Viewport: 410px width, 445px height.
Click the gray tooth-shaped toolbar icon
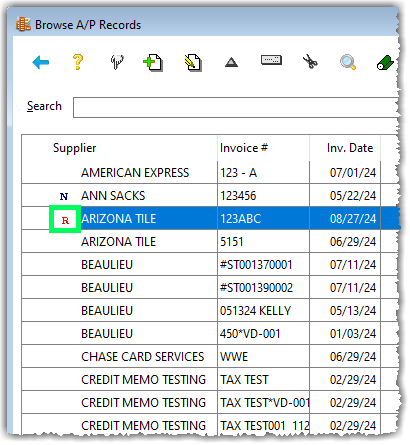pos(117,62)
